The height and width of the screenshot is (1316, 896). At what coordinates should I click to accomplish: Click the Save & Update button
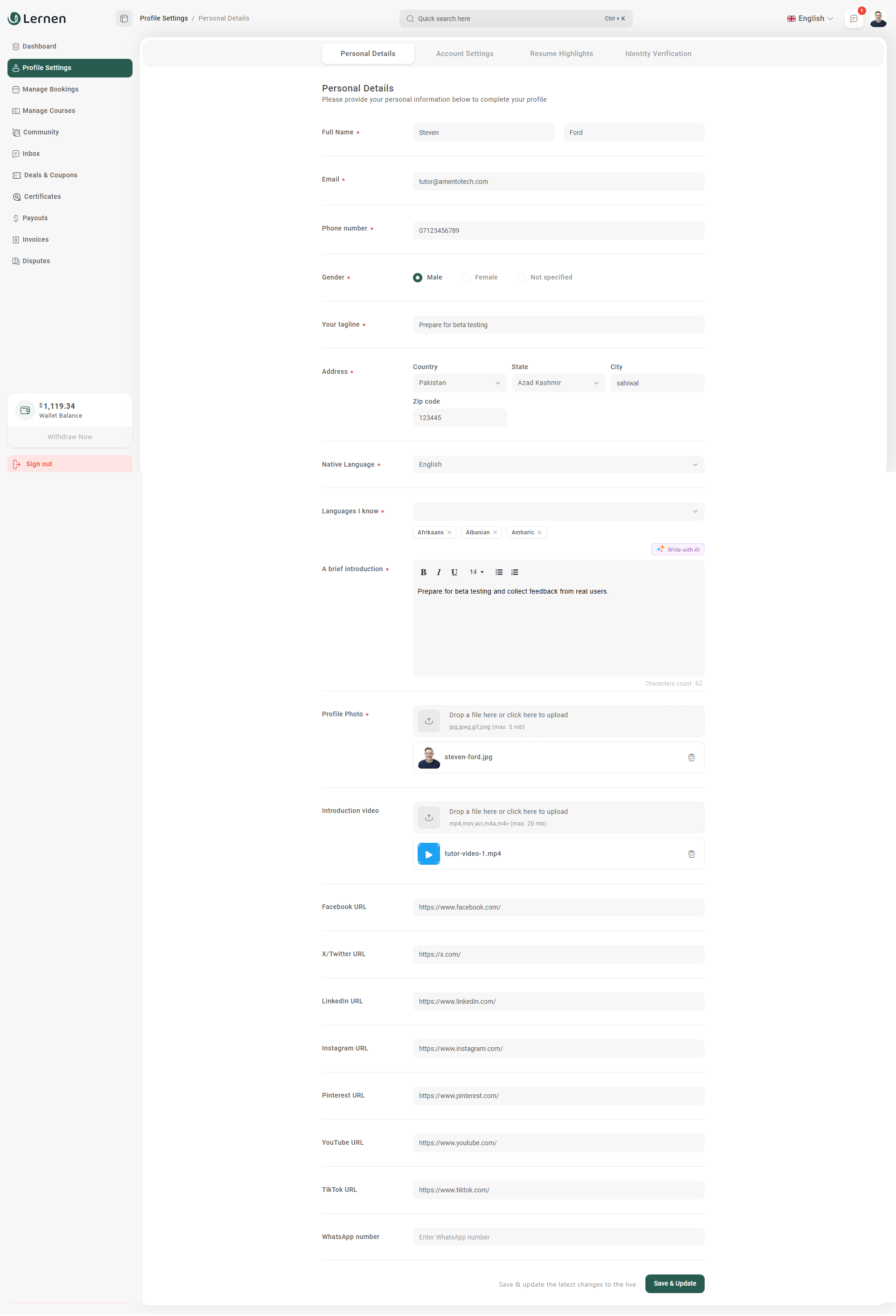(674, 1283)
